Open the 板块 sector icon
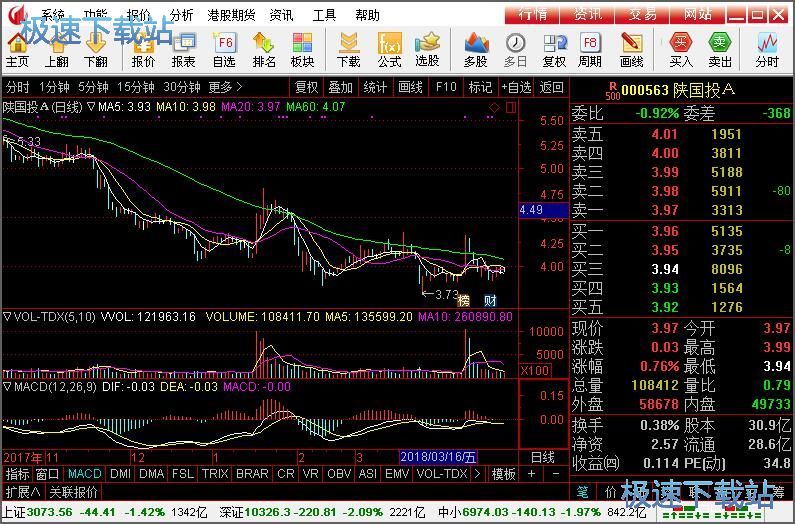Image resolution: width=795 pixels, height=524 pixels. click(x=302, y=49)
